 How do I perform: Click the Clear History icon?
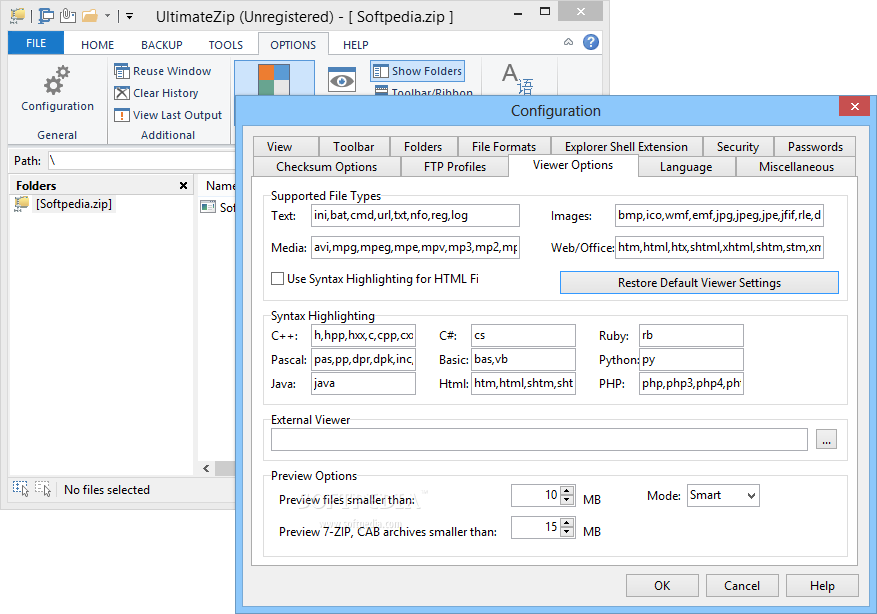(121, 93)
